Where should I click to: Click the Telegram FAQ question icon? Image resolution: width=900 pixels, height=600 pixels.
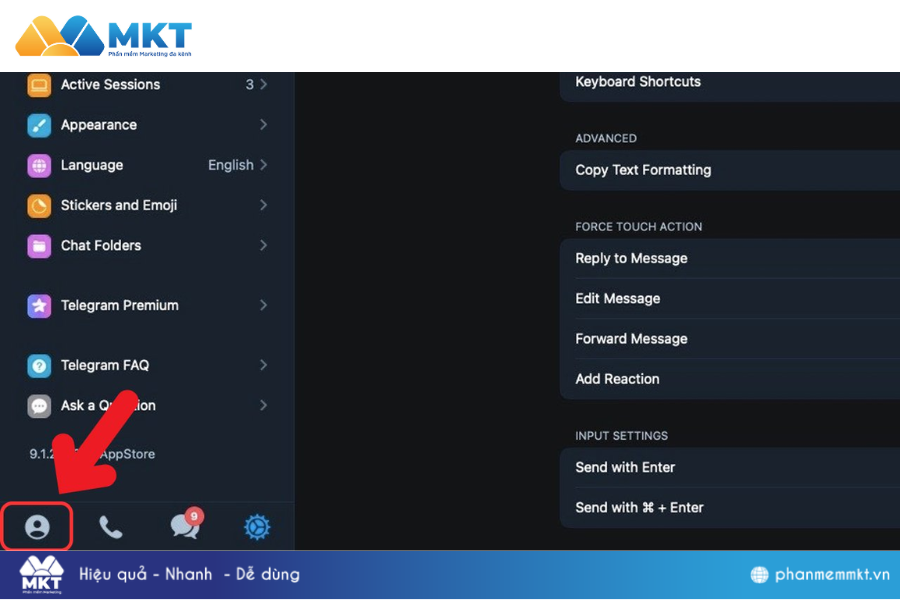(39, 365)
